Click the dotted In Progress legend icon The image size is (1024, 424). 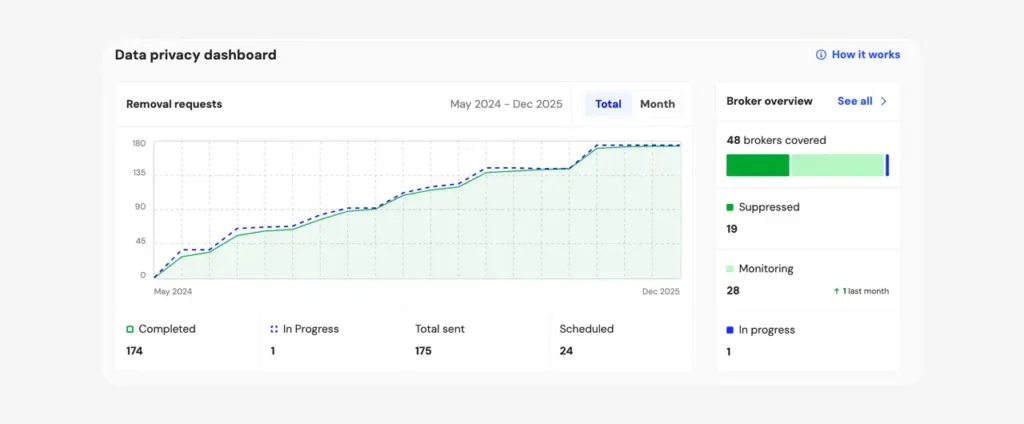tap(274, 329)
